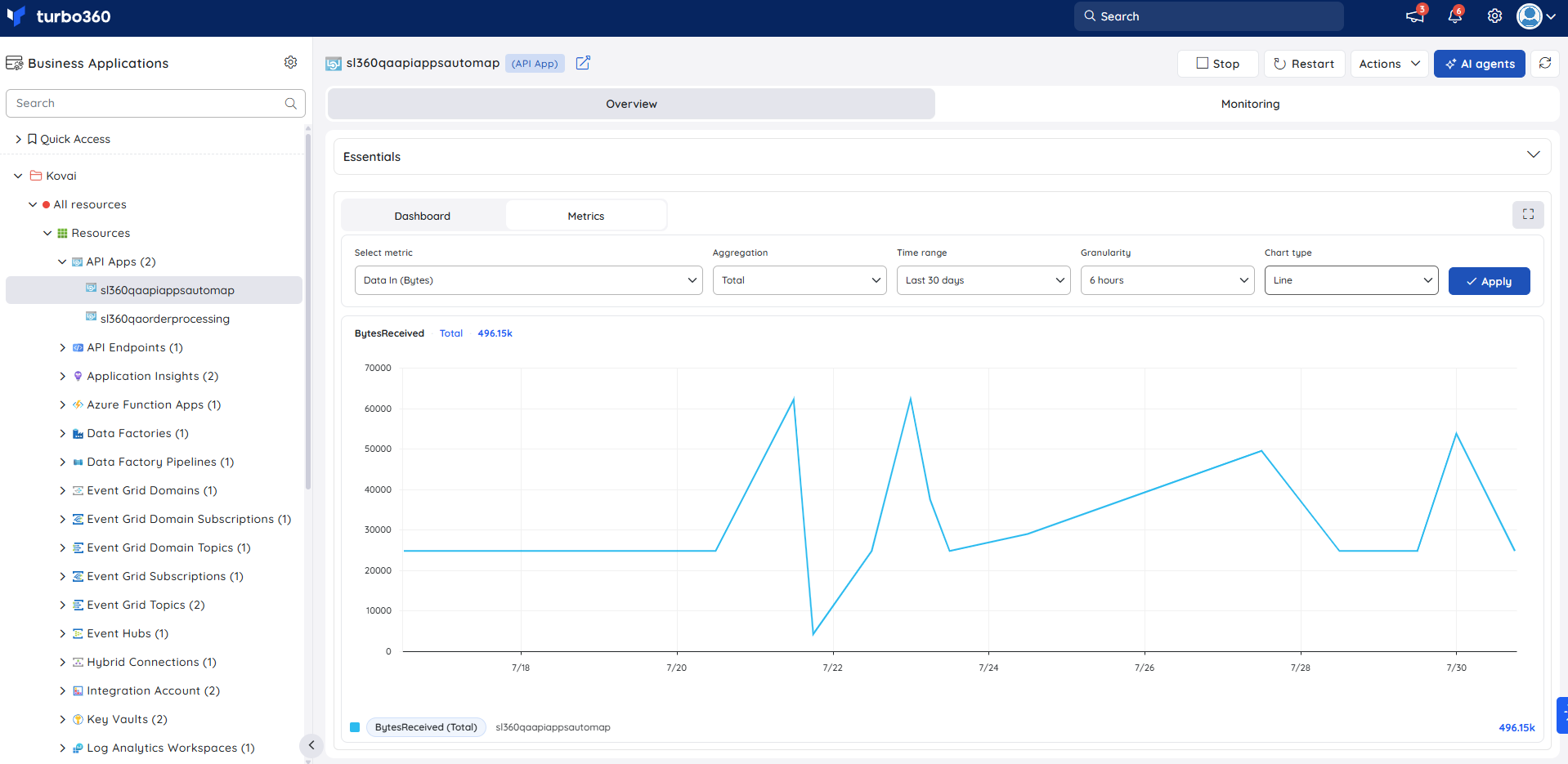Screen dimensions: 1568x764
Task: Select the Metrics tab
Action: [x=586, y=216]
